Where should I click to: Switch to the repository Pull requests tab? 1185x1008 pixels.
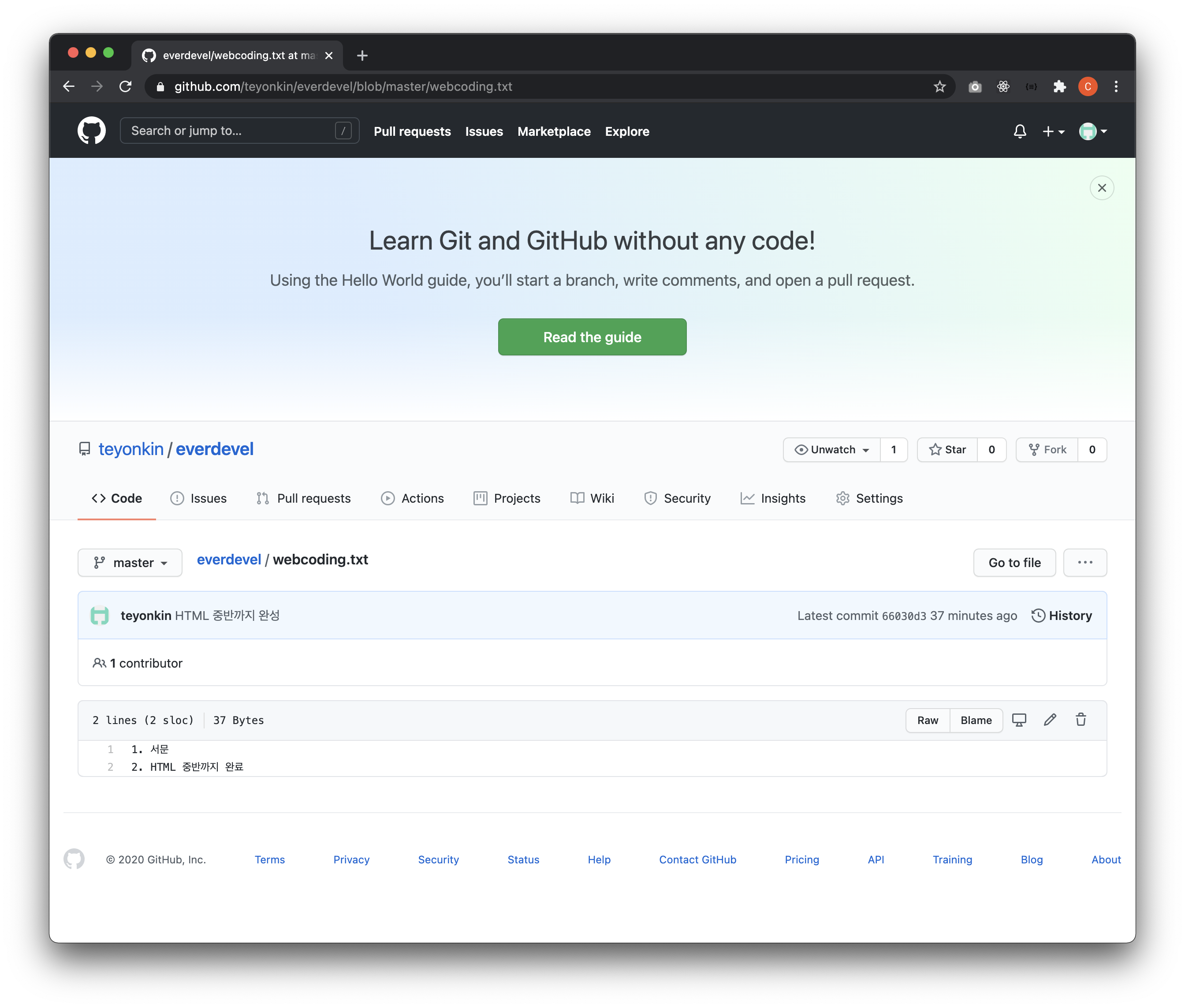(303, 498)
